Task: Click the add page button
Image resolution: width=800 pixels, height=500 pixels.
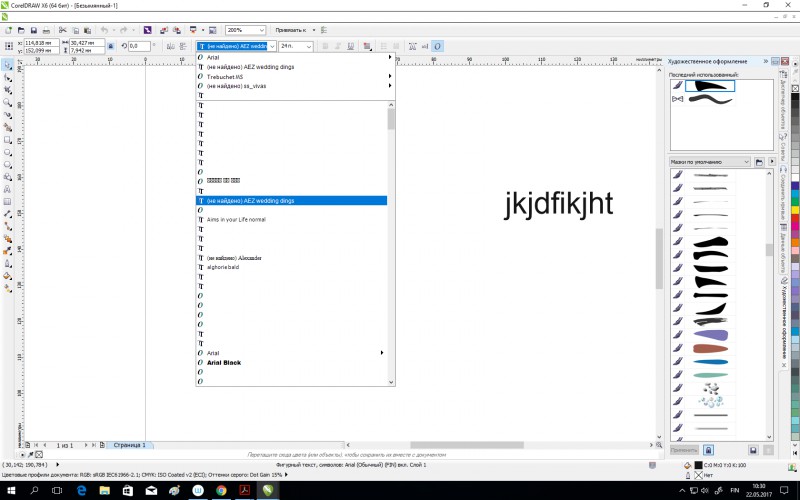Action: [x=102, y=445]
